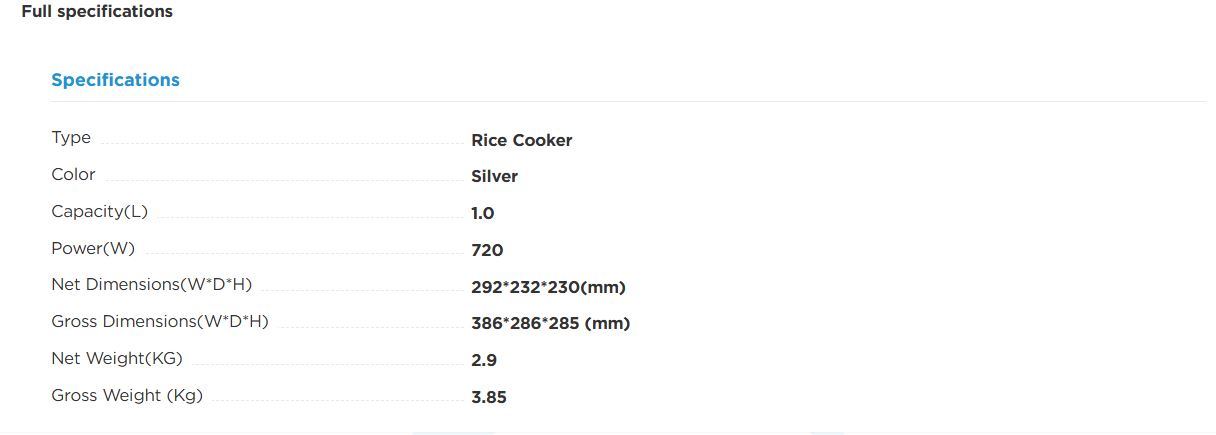Select the blue Specifications section title
Screen dimensions: 1216x435
pyautogui.click(x=115, y=80)
